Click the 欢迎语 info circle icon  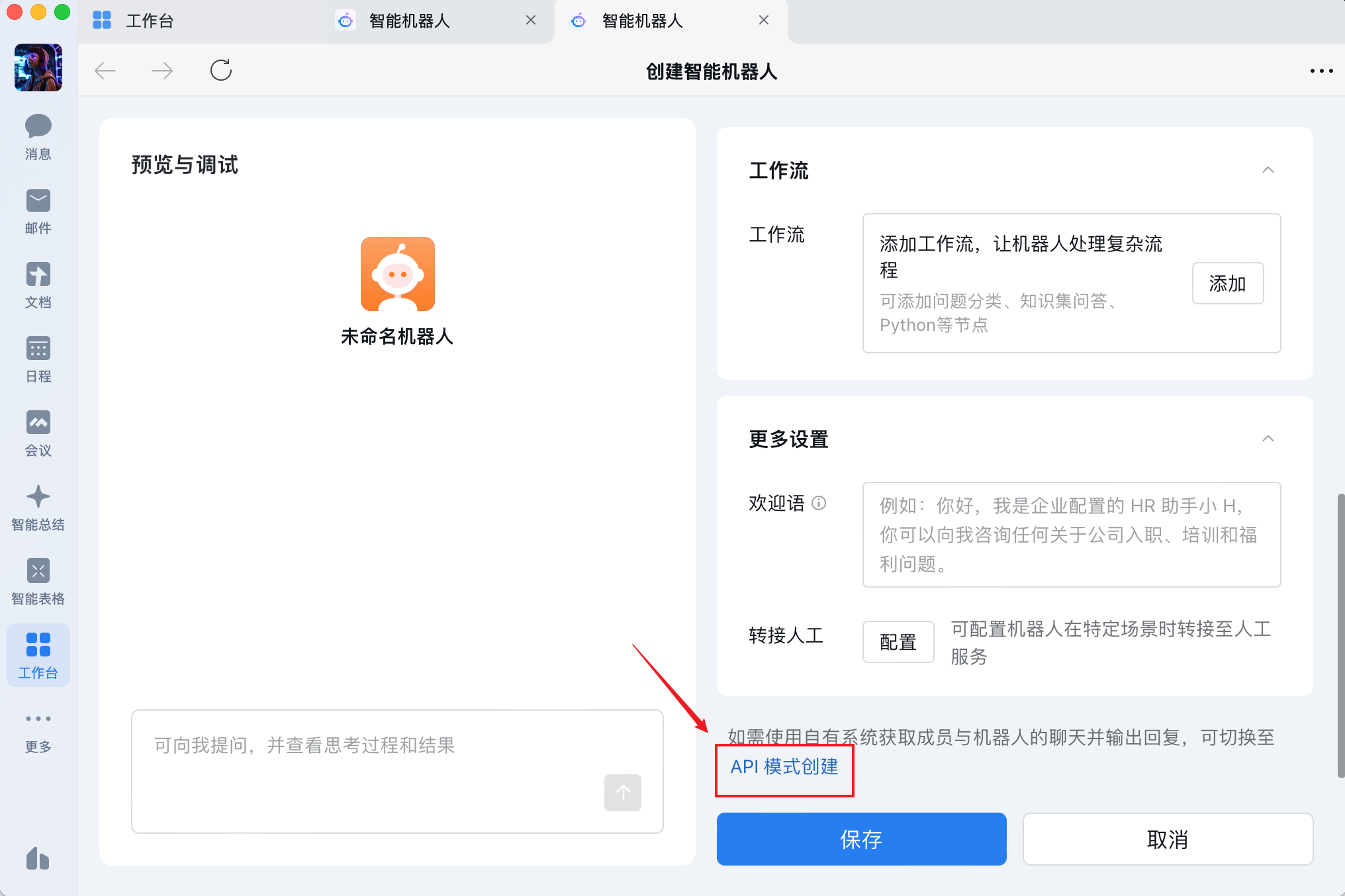point(819,503)
